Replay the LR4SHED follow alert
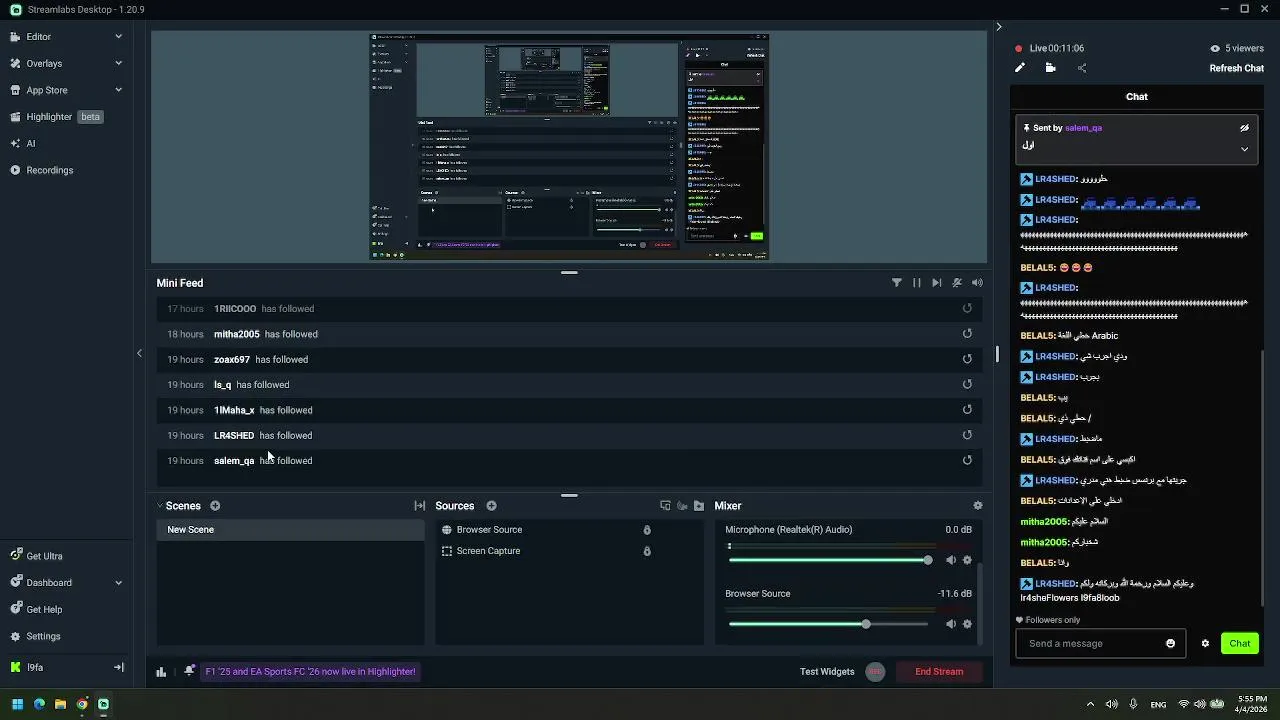The height and width of the screenshot is (720, 1280). (x=967, y=435)
